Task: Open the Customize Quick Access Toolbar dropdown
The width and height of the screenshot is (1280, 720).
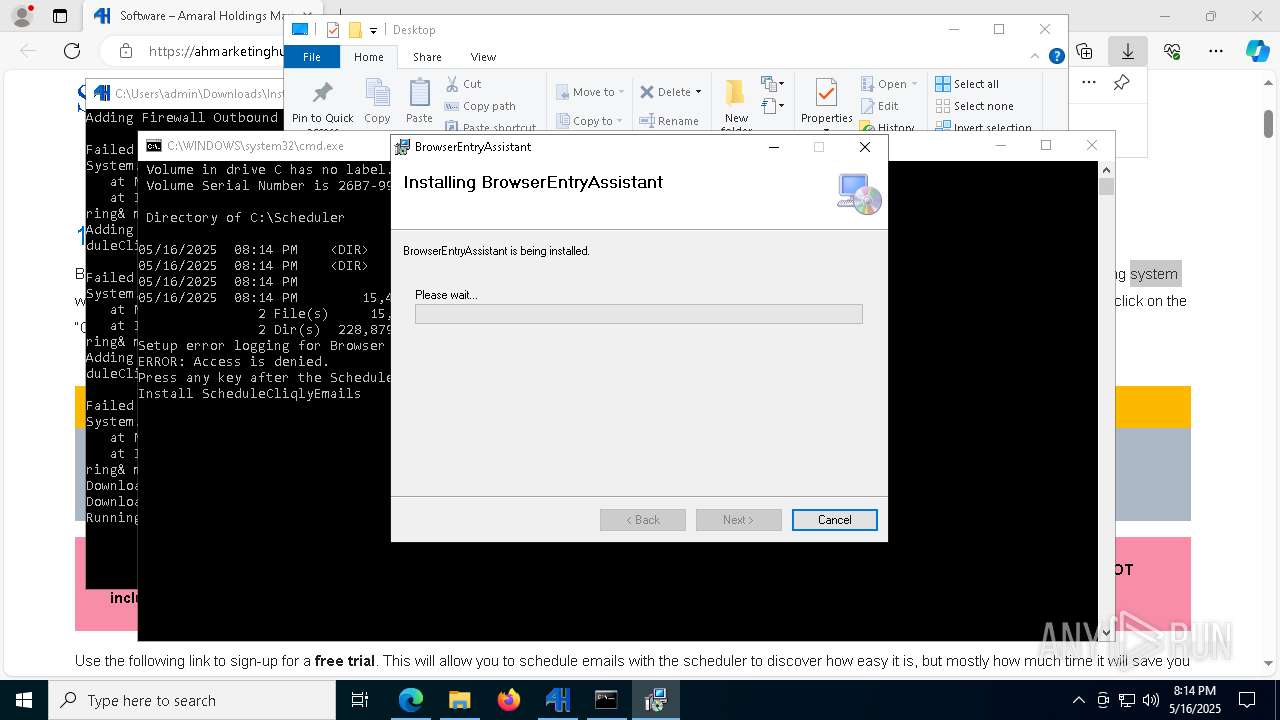Action: (373, 30)
